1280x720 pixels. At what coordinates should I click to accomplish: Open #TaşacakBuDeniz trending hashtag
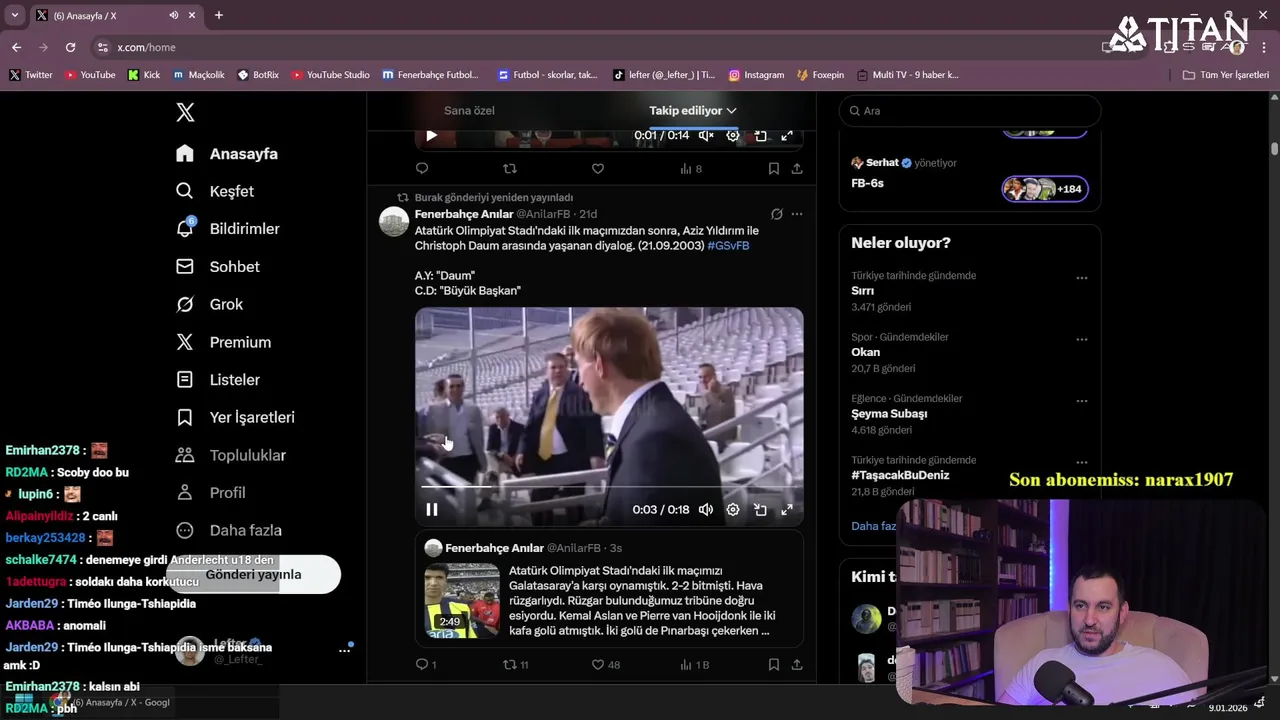tap(900, 476)
